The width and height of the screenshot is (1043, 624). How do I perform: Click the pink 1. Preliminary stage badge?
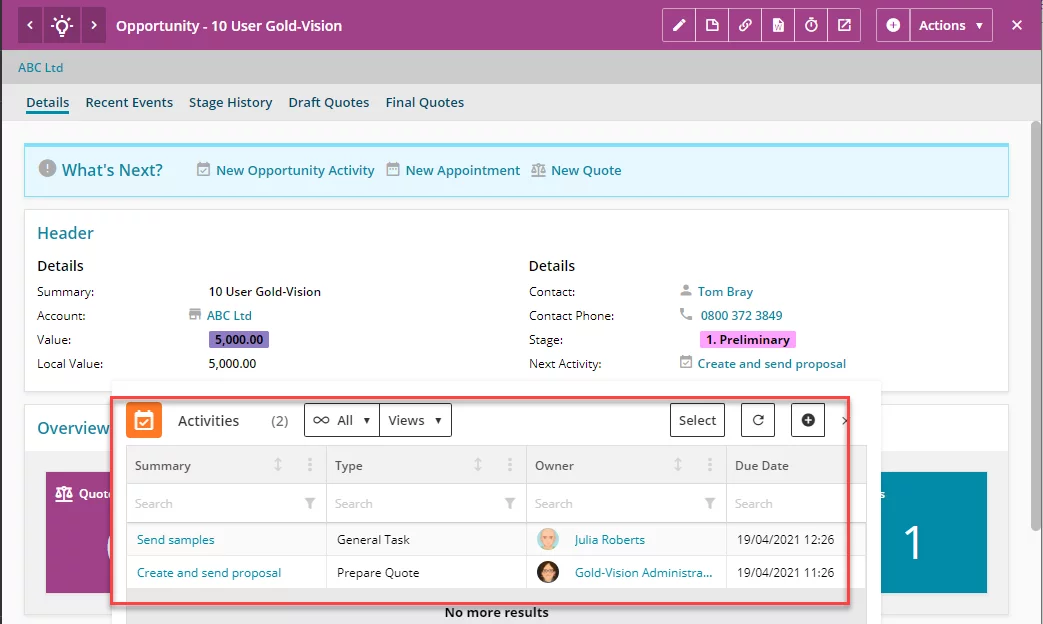[748, 339]
